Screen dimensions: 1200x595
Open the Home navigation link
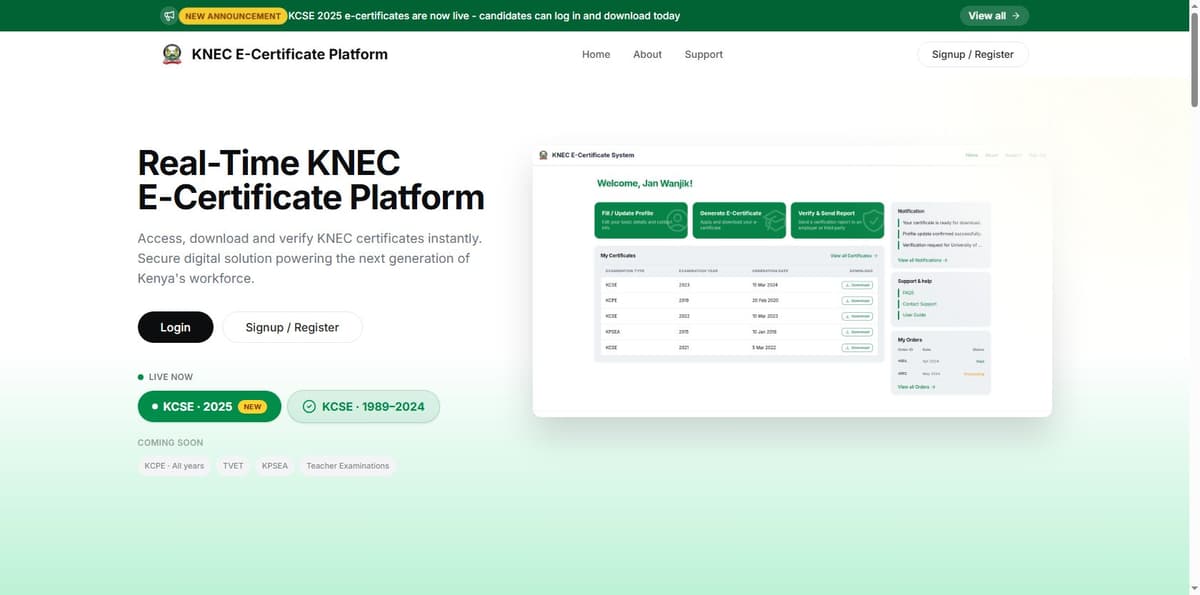coord(596,54)
